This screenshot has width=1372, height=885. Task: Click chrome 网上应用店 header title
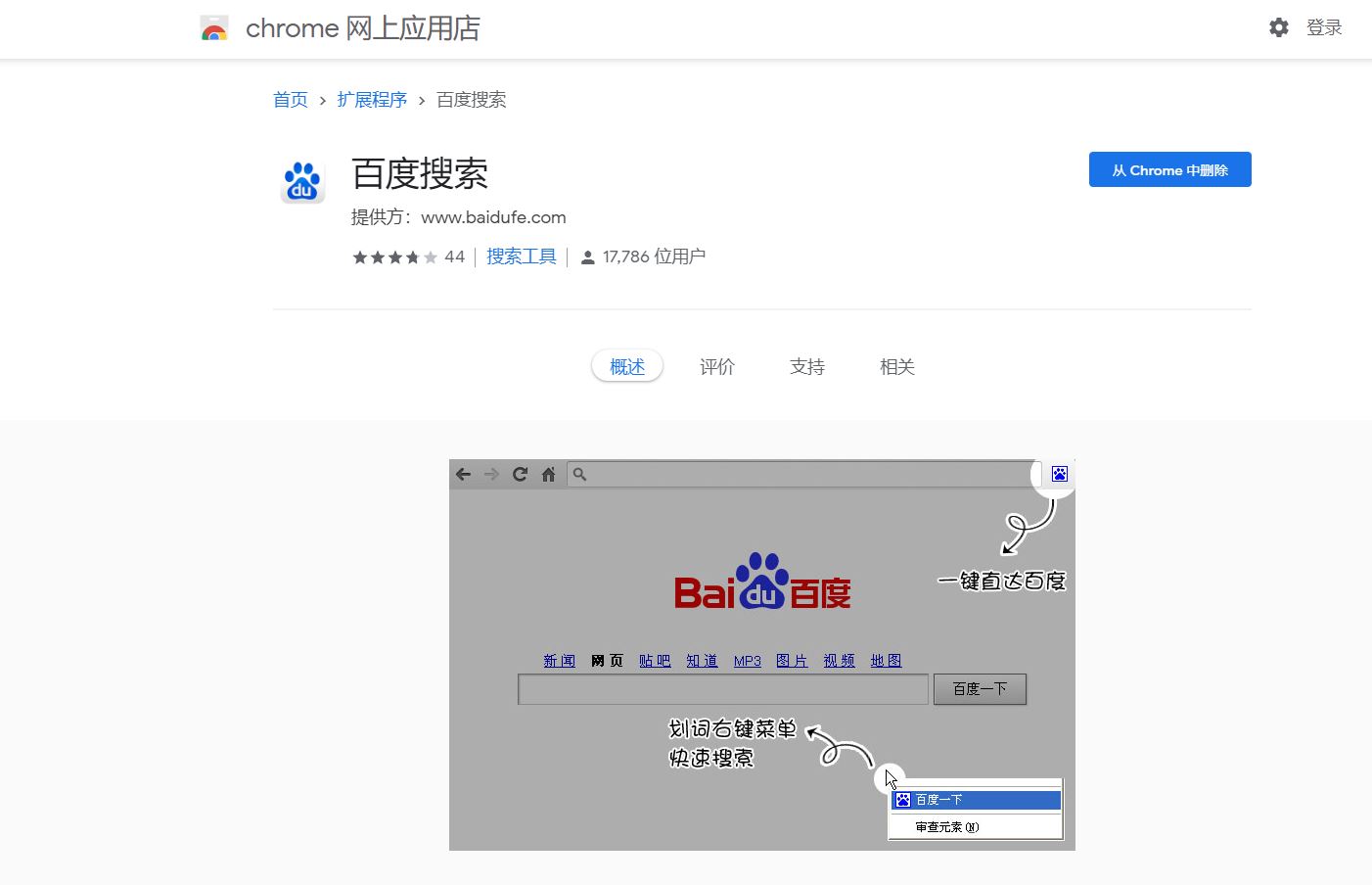(363, 28)
